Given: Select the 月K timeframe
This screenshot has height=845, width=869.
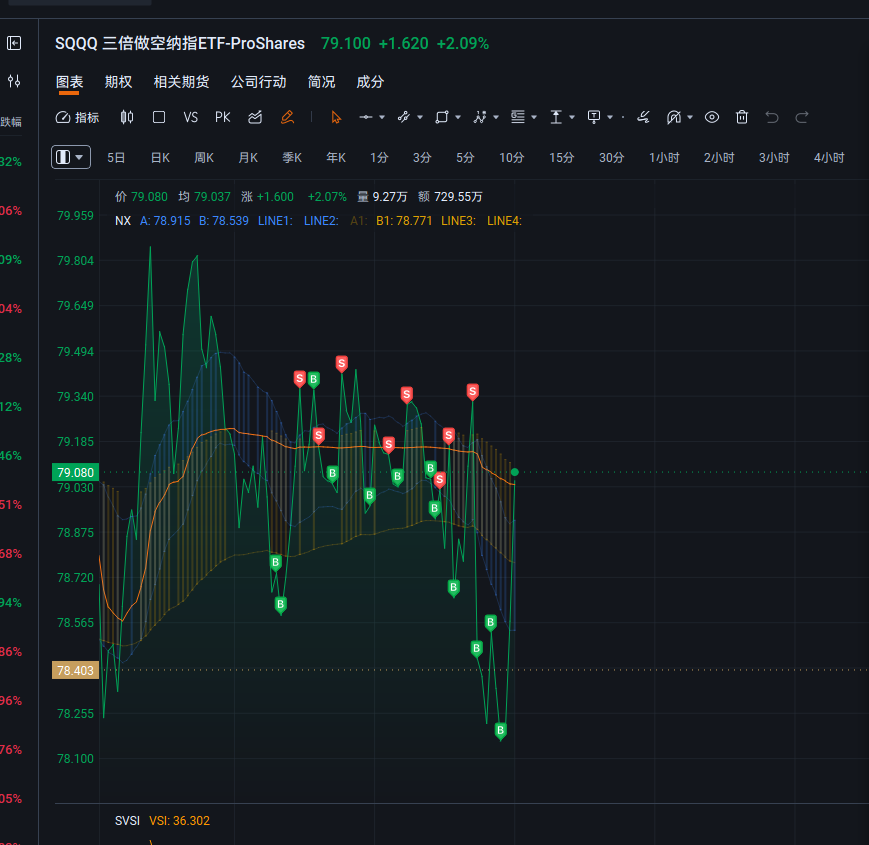Looking at the screenshot, I should [x=248, y=158].
